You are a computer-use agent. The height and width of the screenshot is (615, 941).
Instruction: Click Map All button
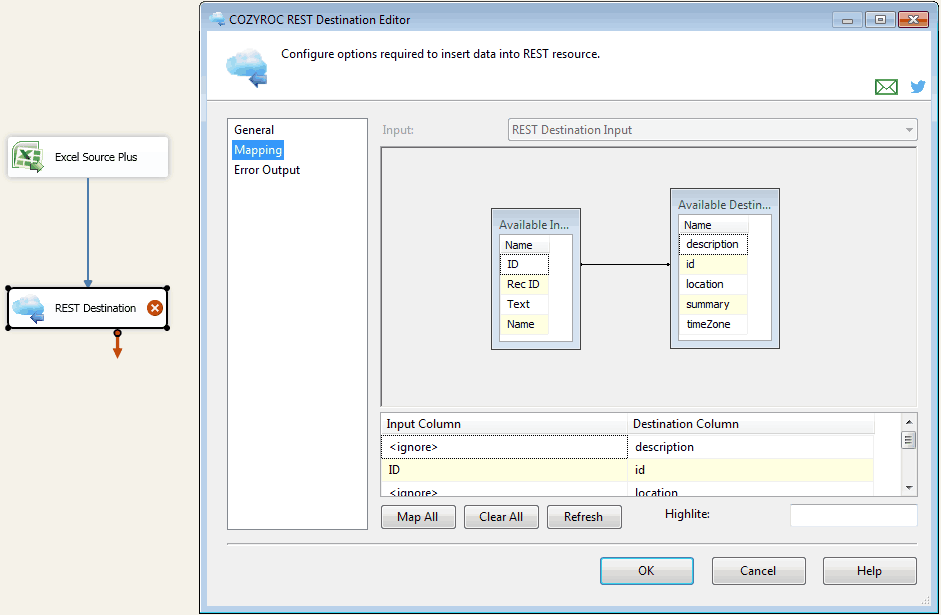pyautogui.click(x=418, y=517)
